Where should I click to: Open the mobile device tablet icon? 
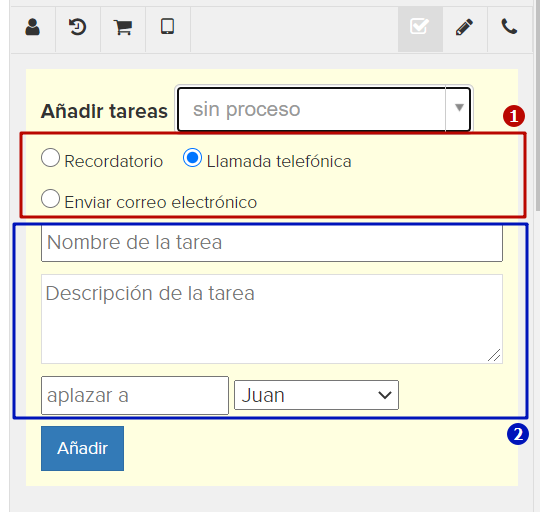pyautogui.click(x=168, y=27)
